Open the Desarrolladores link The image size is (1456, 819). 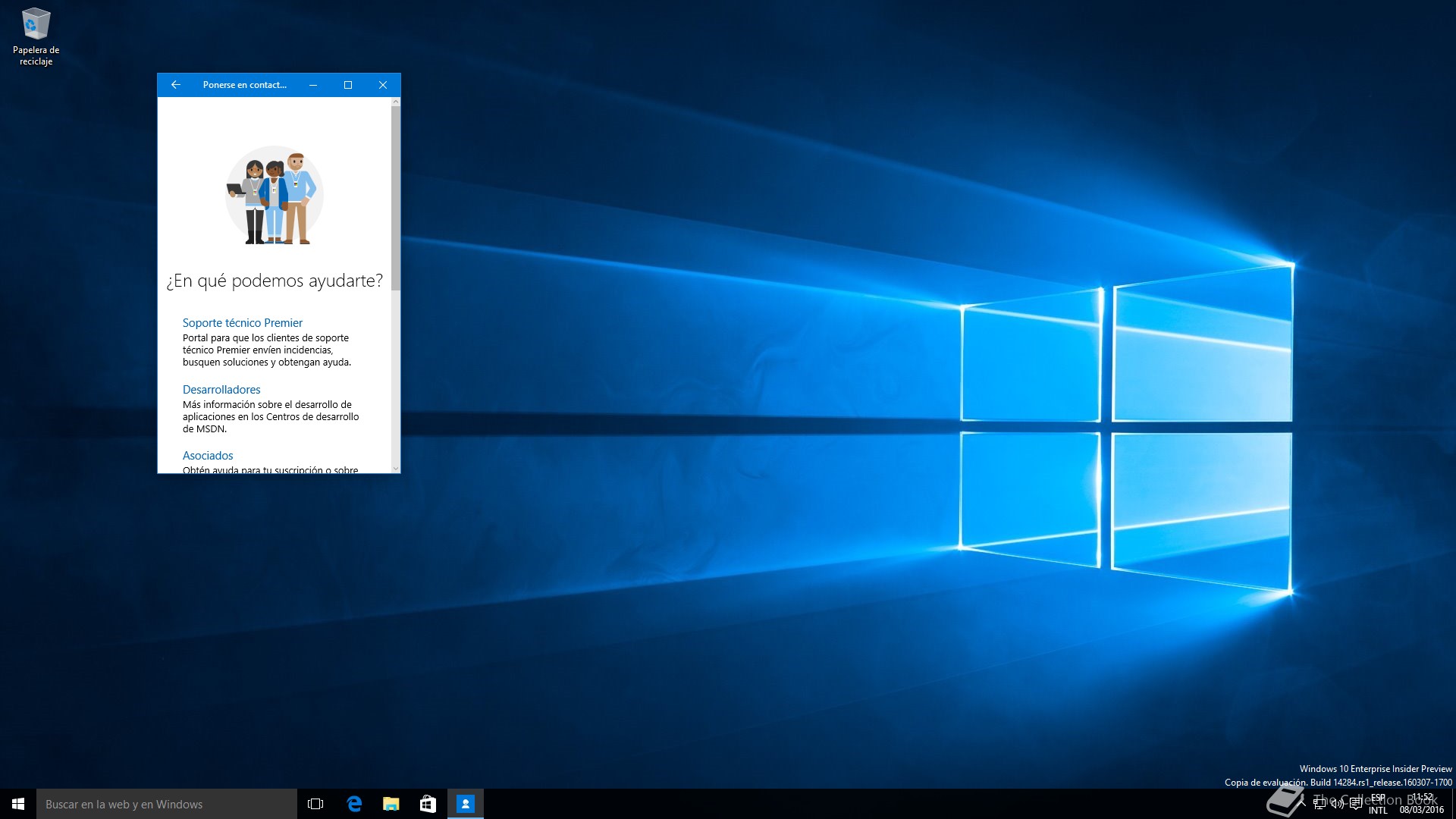pyautogui.click(x=221, y=390)
